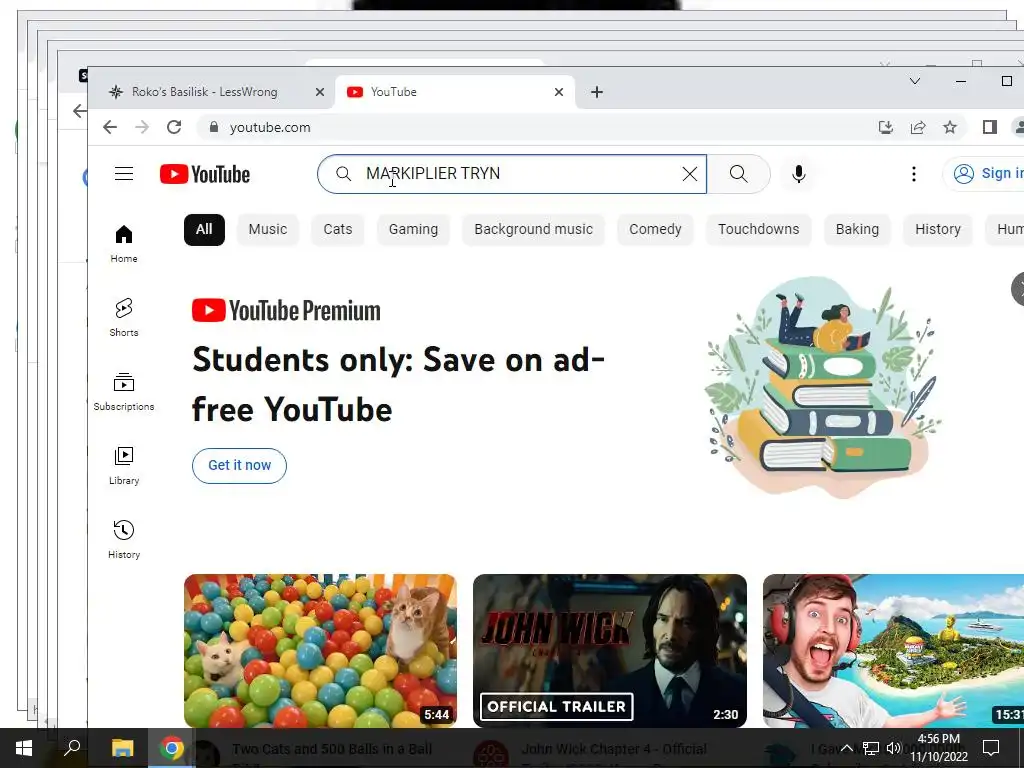Click the padlock site info icon
The width and height of the screenshot is (1024, 768).
pyautogui.click(x=214, y=127)
